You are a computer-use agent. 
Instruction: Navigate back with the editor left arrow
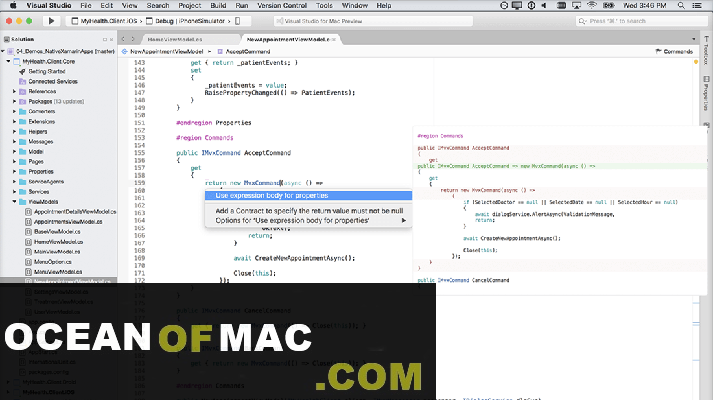(x=123, y=39)
